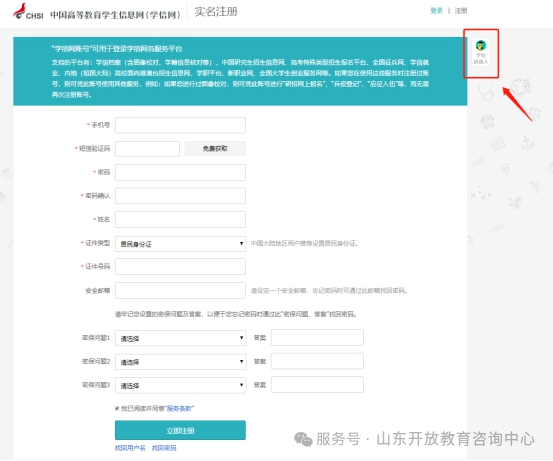553x461 pixels.
Task: Click the 找回密码 link
Action: [x=164, y=448]
